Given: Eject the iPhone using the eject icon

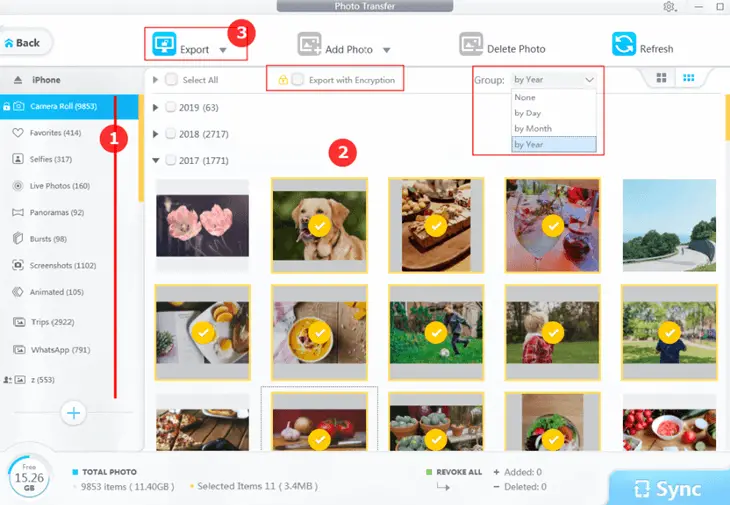Looking at the screenshot, I should [18, 80].
